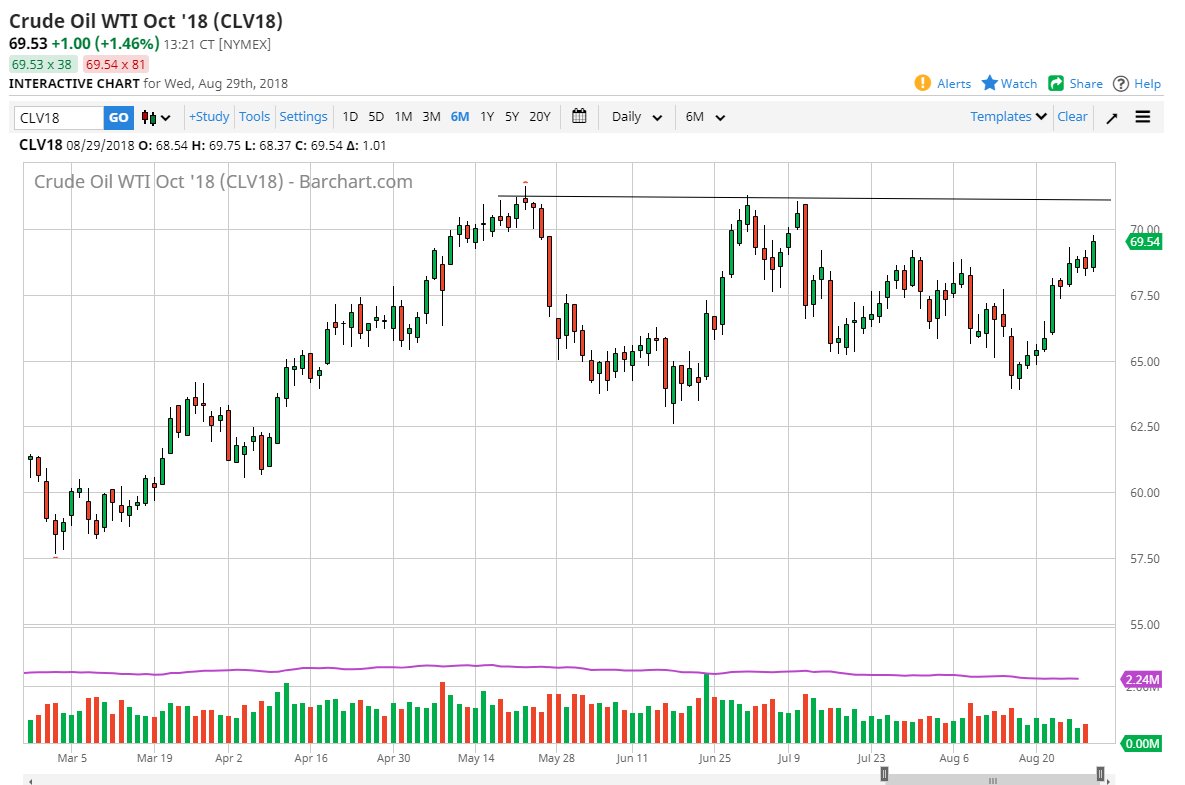Switch to the 5D time range

tap(376, 117)
